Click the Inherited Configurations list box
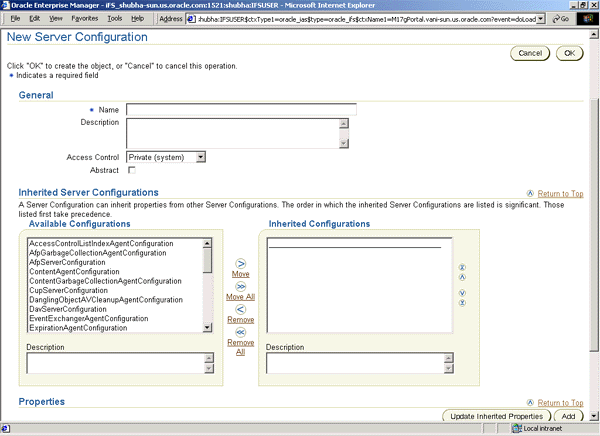The height and width of the screenshot is (436, 600). 360,285
